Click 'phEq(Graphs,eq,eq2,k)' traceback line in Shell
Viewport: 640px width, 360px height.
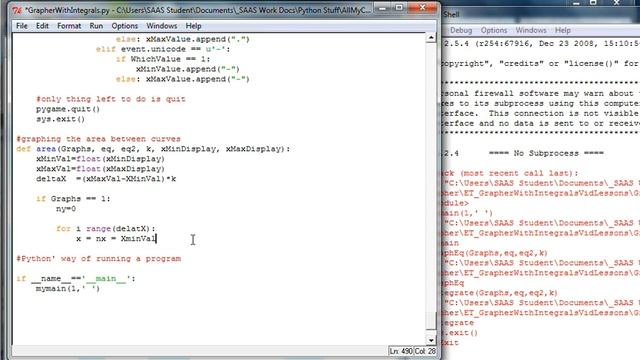(495, 253)
